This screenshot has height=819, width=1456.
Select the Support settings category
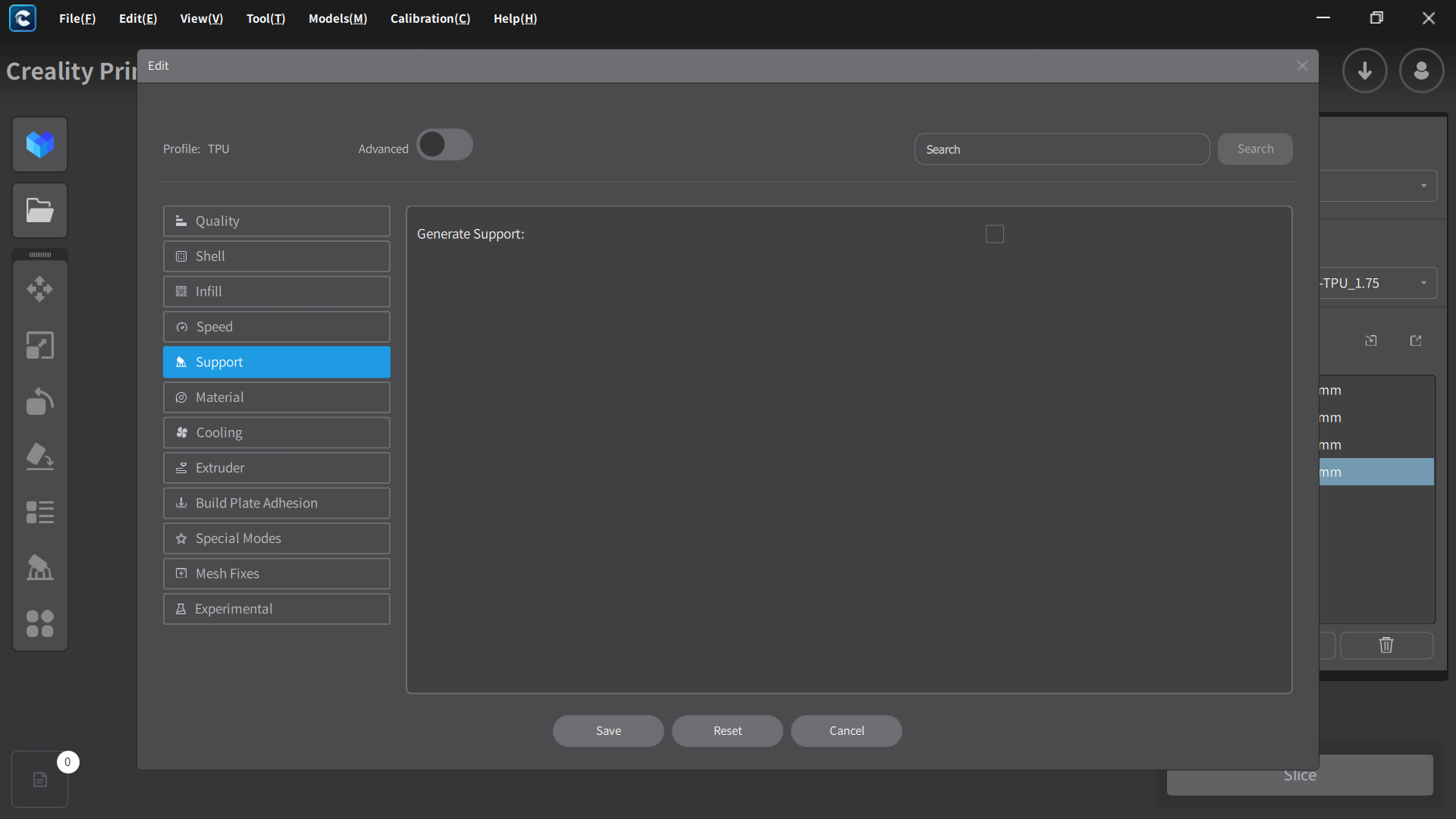[x=277, y=362]
